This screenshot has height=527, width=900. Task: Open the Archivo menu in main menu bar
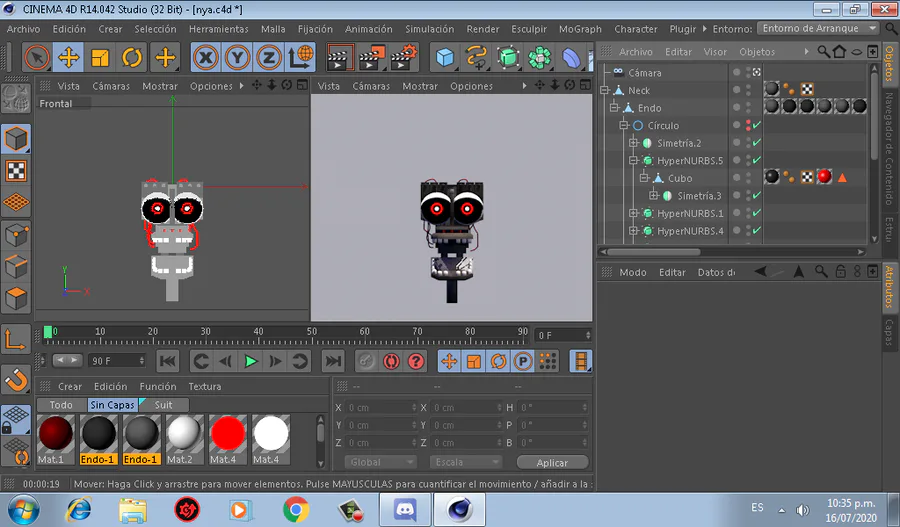click(x=24, y=29)
